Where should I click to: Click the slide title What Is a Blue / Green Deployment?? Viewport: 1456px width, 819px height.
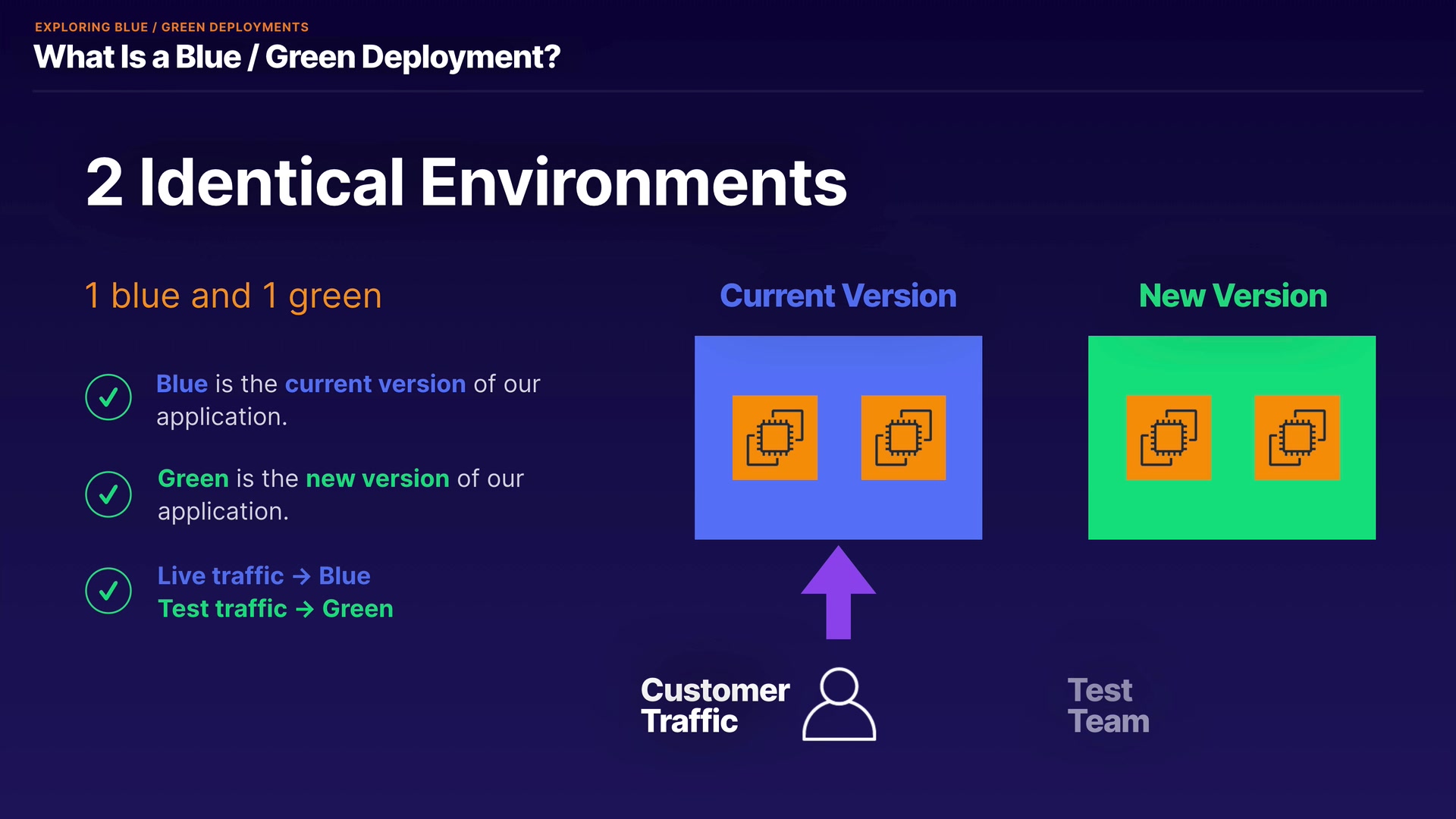pos(297,58)
